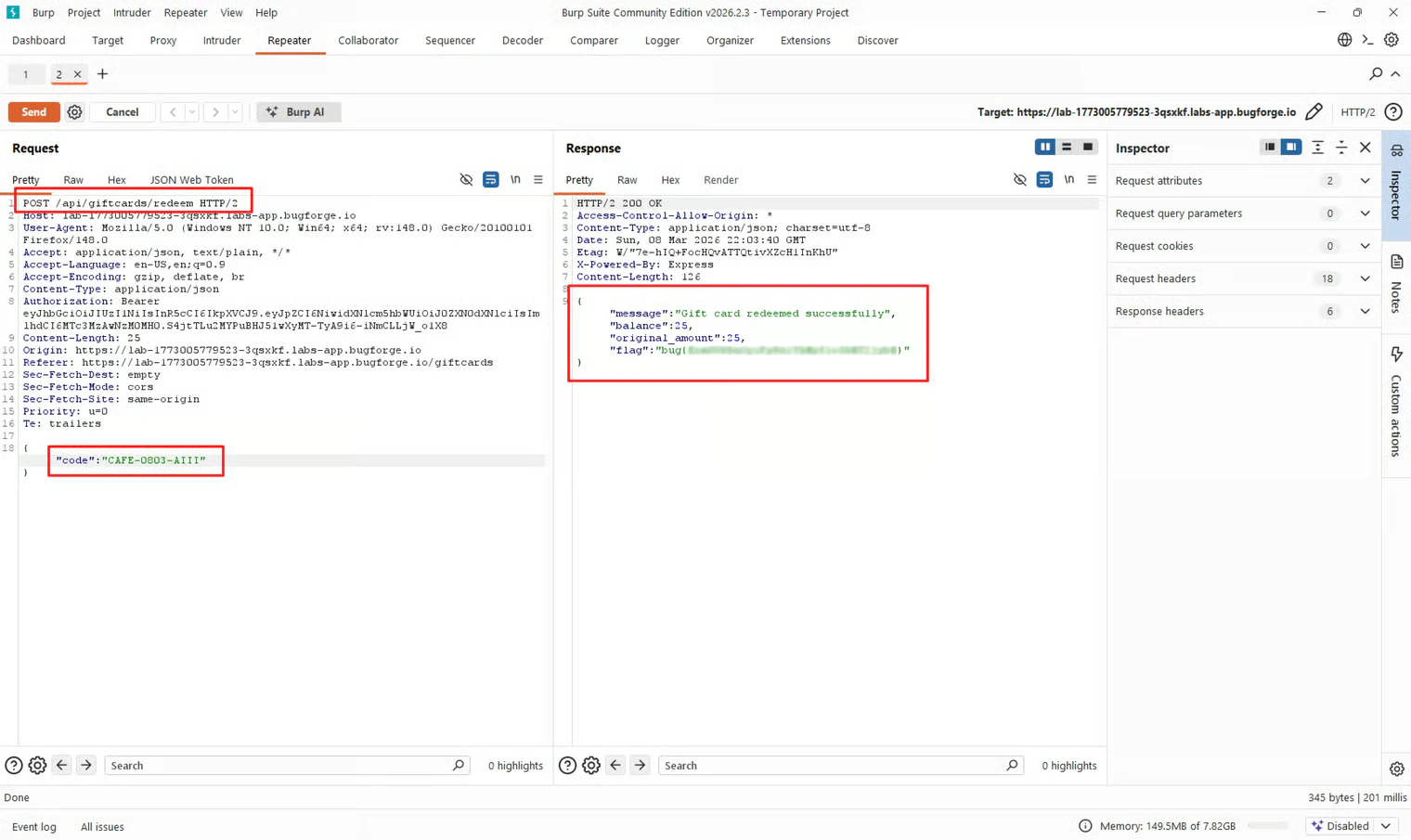Open Burp project-level settings gear in top bar
Viewport: 1411px width, 840px height.
click(1391, 40)
